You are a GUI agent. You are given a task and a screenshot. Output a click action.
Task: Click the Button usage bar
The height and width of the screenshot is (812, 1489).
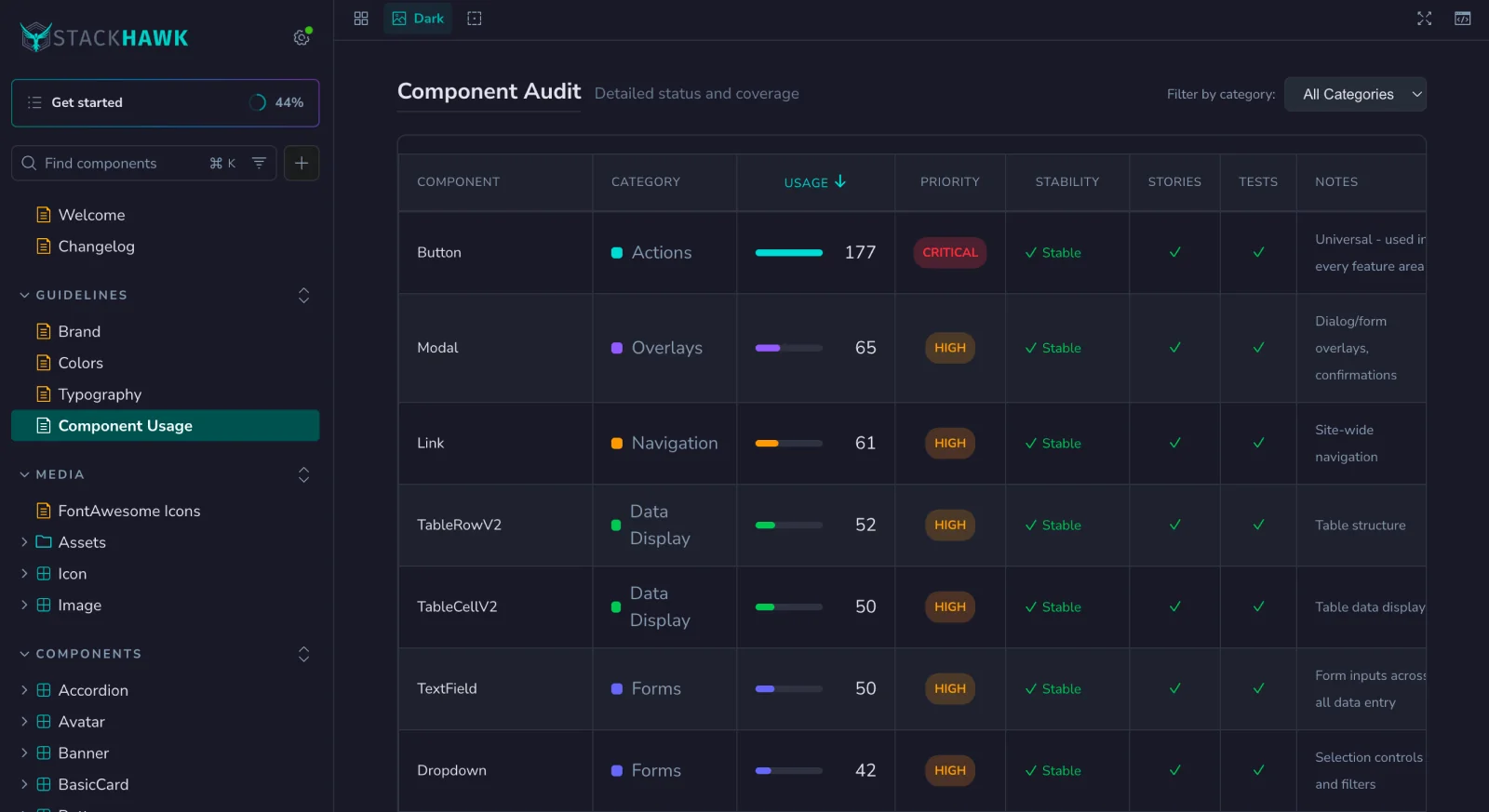pos(789,252)
